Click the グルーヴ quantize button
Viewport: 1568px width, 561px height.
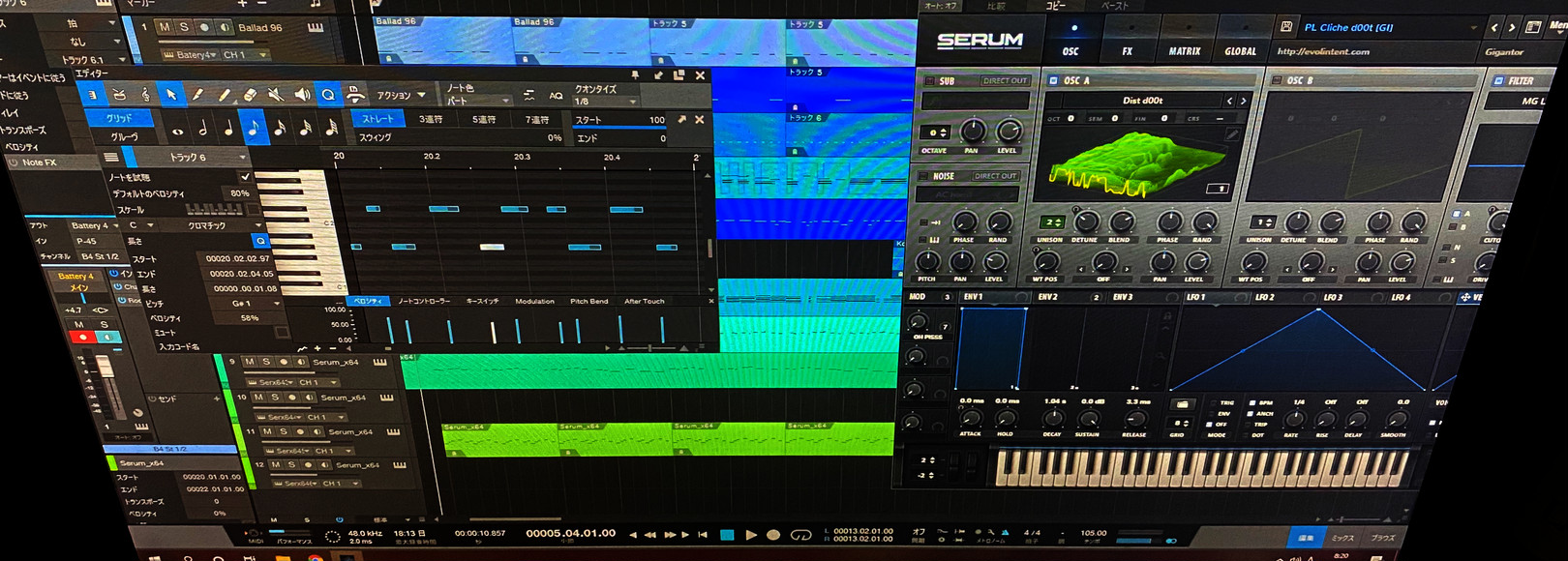point(124,136)
